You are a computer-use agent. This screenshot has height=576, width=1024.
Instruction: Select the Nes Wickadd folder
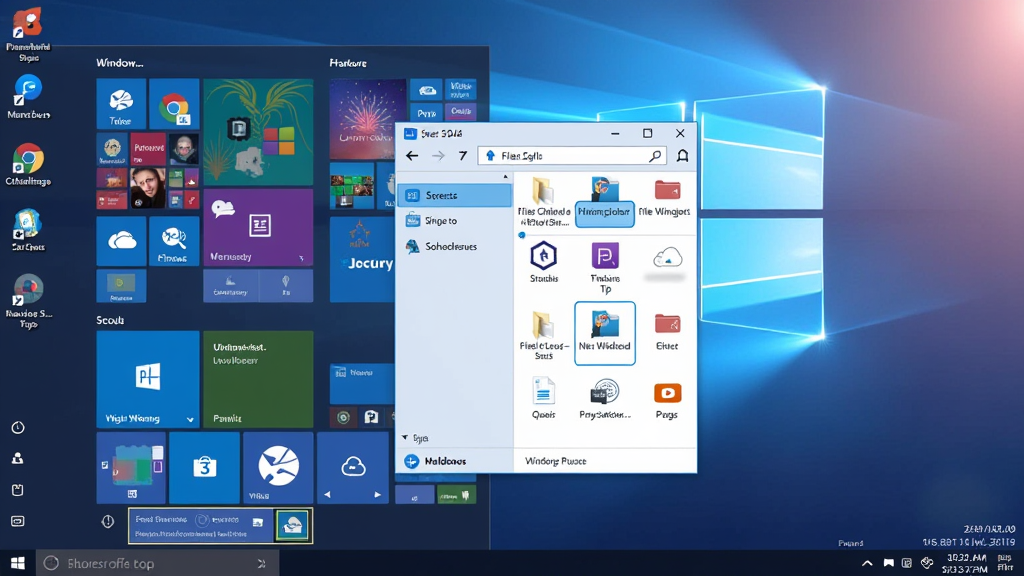(x=605, y=333)
